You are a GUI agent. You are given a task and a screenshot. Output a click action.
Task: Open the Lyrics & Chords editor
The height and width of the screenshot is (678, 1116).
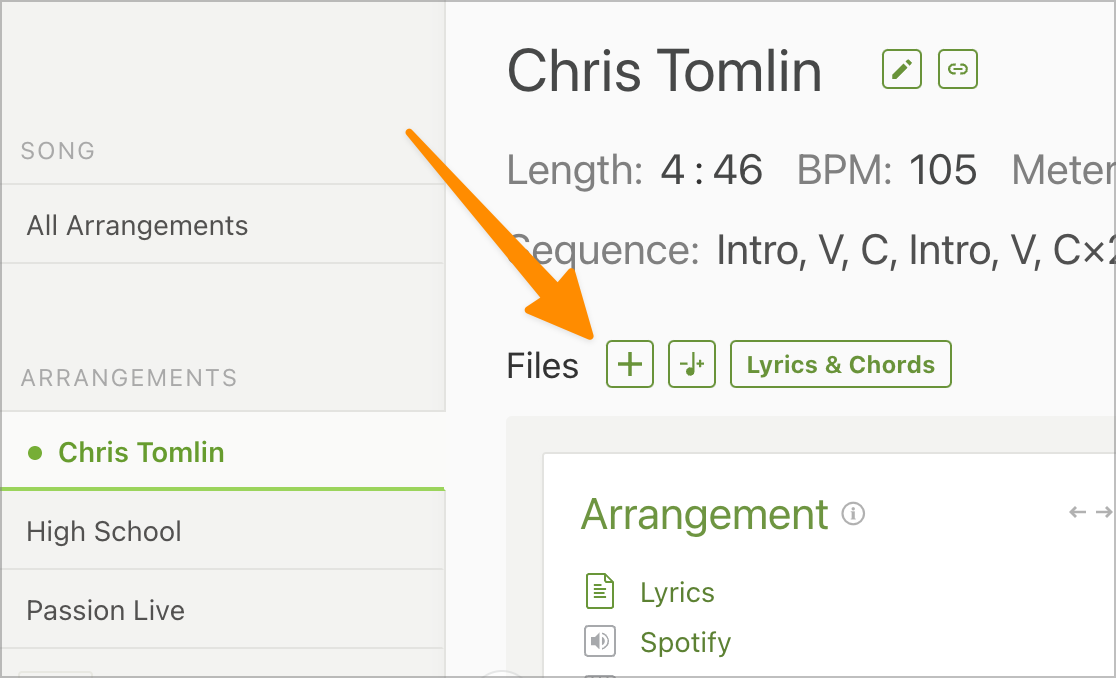pos(841,364)
